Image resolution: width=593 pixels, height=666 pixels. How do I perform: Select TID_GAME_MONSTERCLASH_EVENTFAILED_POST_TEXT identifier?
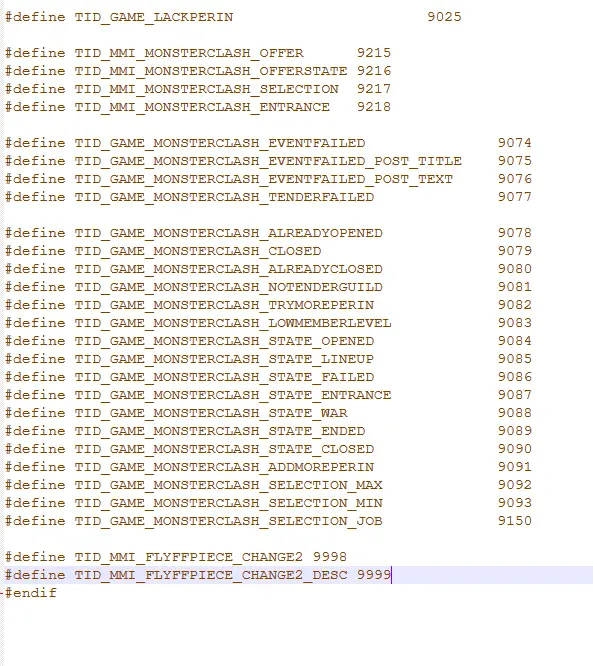coord(264,179)
